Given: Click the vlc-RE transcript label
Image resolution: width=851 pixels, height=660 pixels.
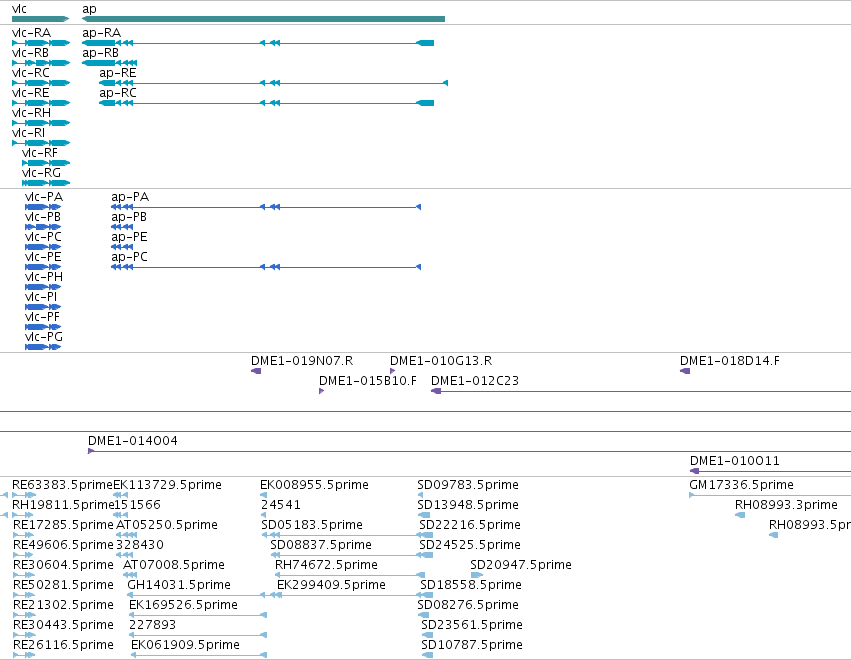Looking at the screenshot, I should (x=31, y=93).
